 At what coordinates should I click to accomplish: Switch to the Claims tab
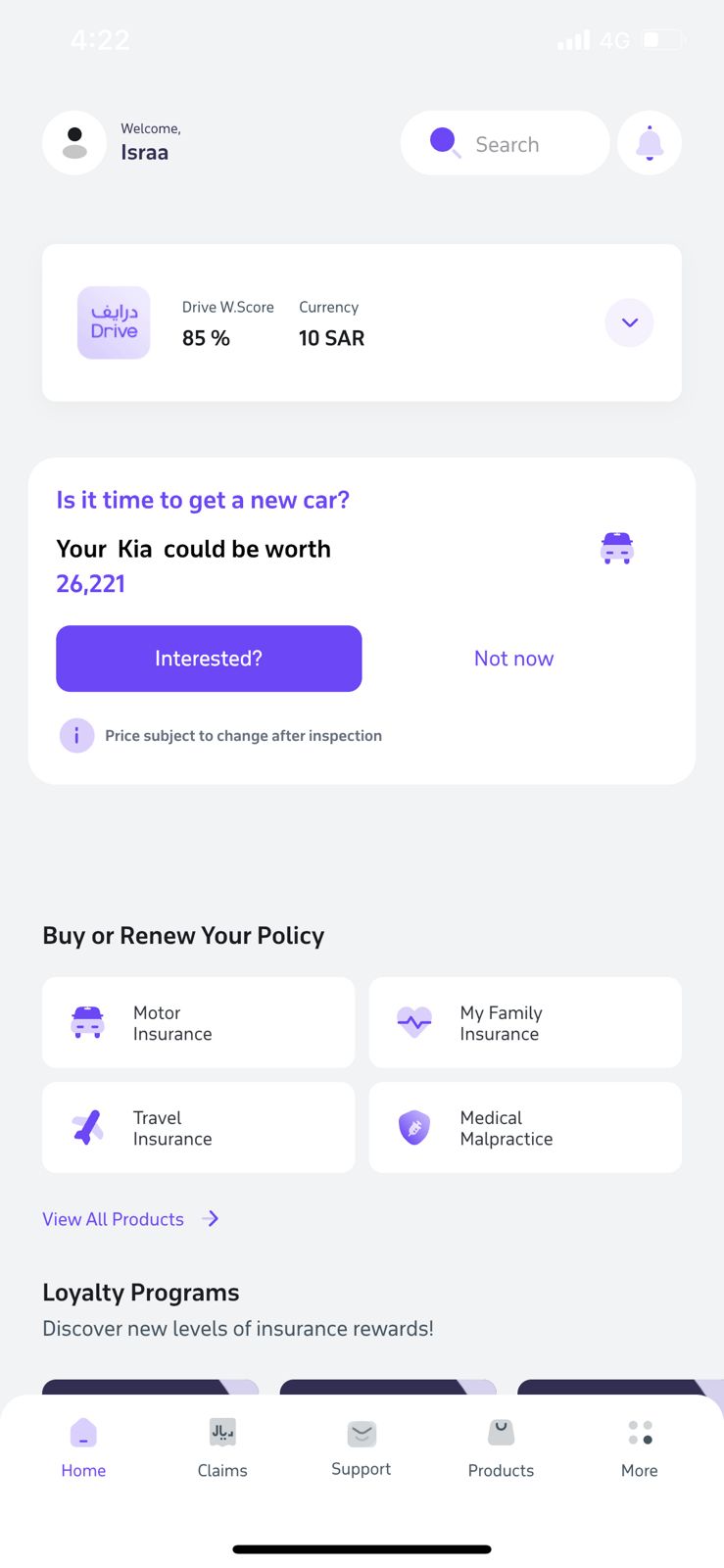[222, 1447]
